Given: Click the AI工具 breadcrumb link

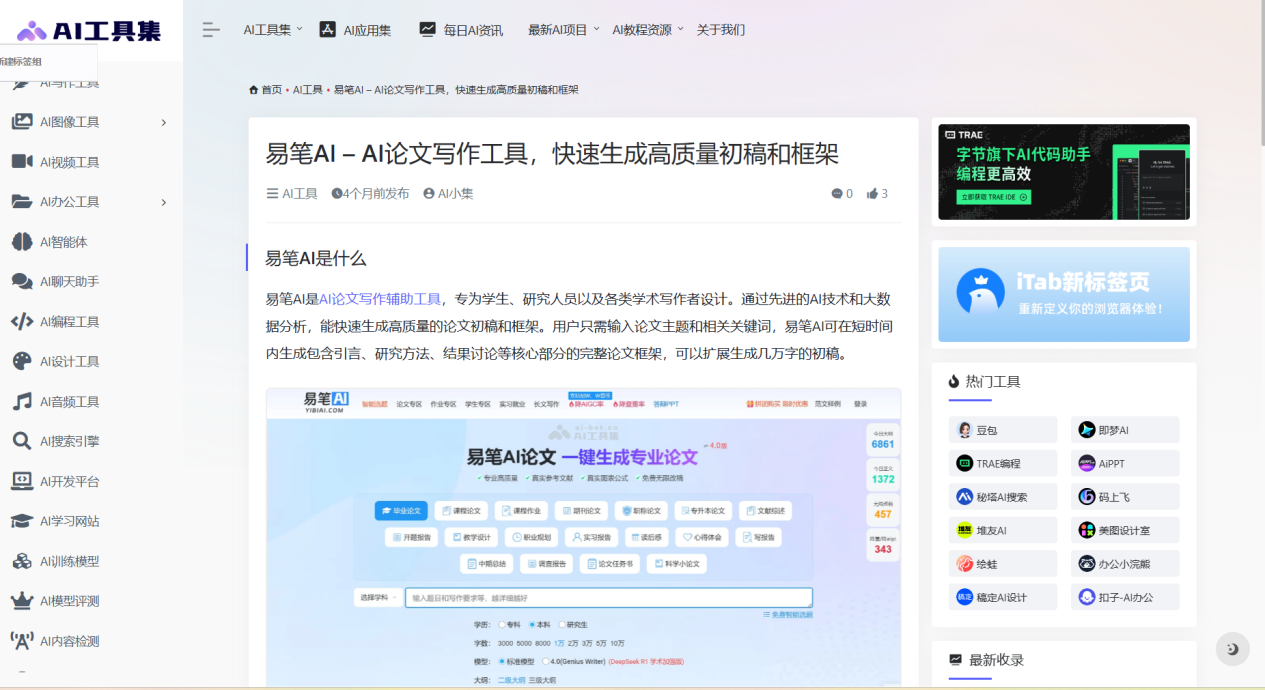Looking at the screenshot, I should 308,90.
